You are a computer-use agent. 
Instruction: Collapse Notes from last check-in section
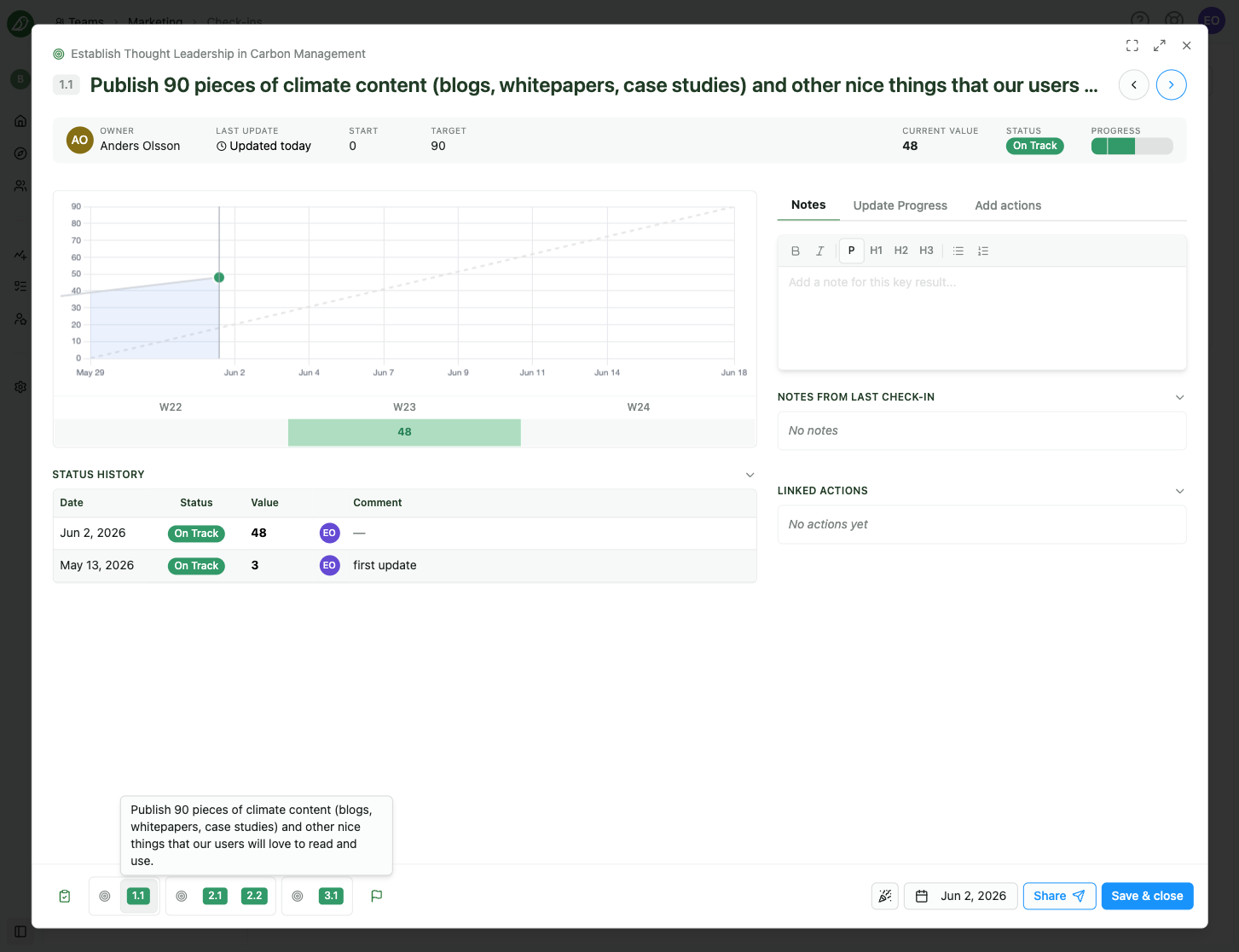click(x=1180, y=397)
